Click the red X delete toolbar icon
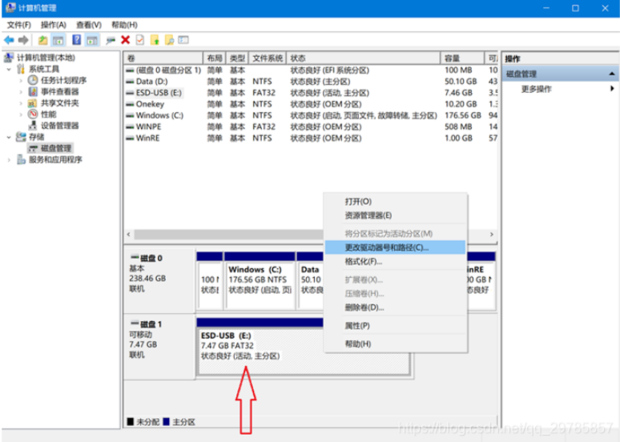This screenshot has width=620, height=442. (x=125, y=40)
